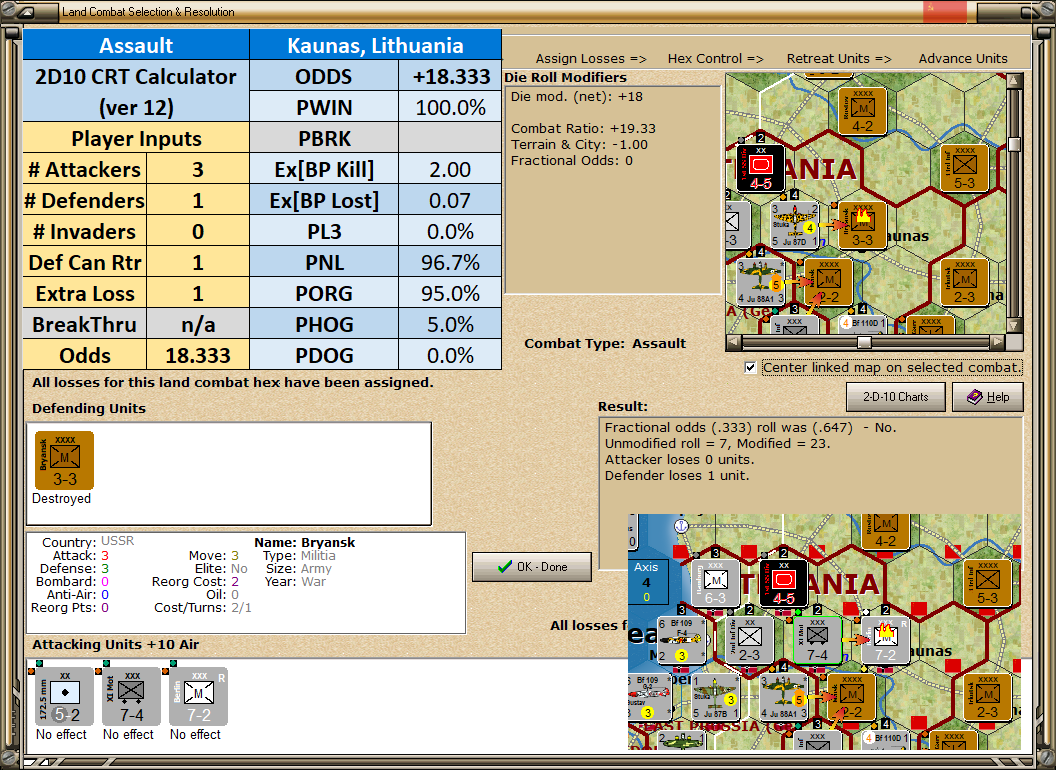Screen dimensions: 1056x770
Task: Uncheck Center linked map on selected combat
Action: tap(750, 367)
